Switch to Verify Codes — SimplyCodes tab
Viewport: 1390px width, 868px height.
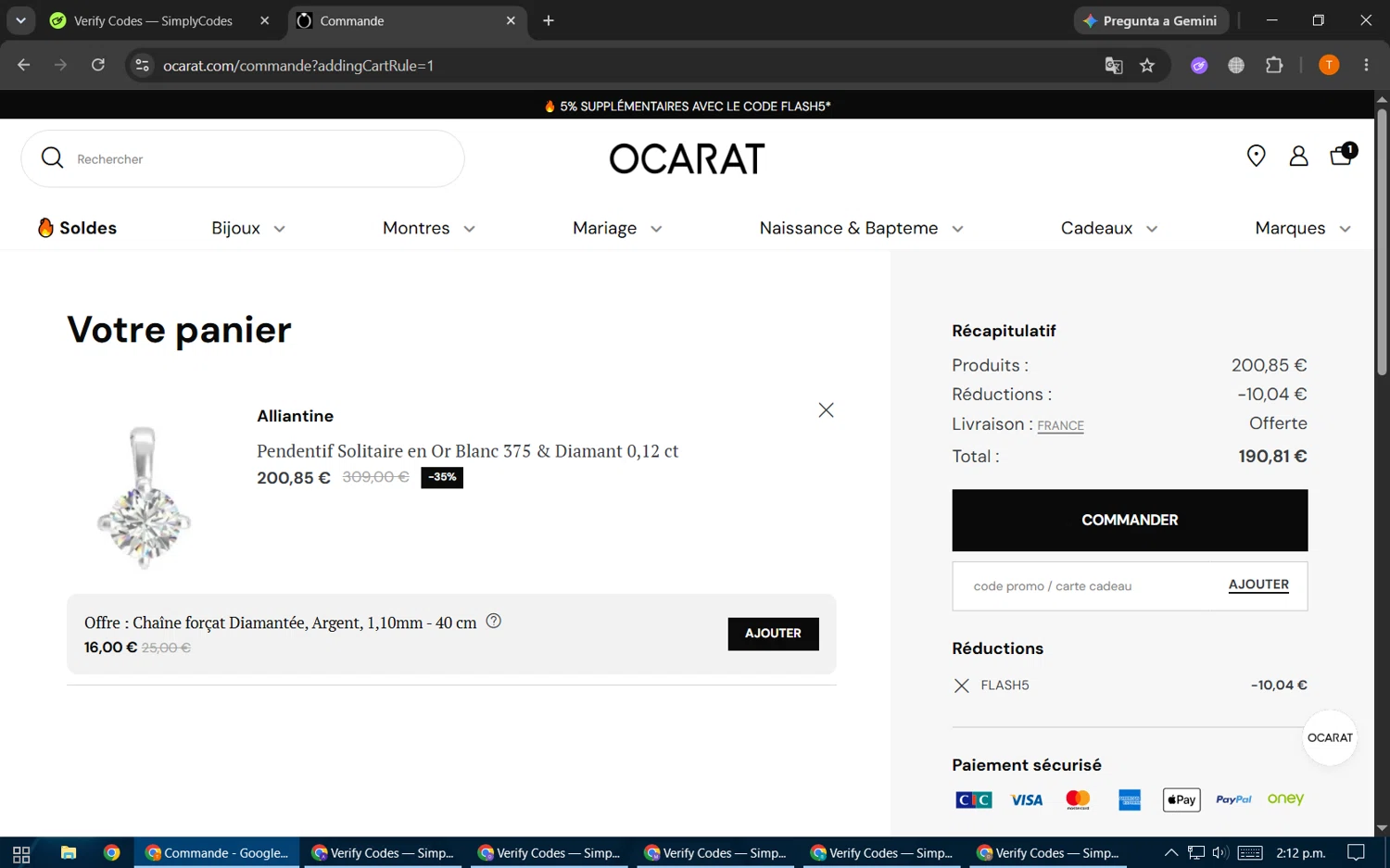tap(152, 20)
